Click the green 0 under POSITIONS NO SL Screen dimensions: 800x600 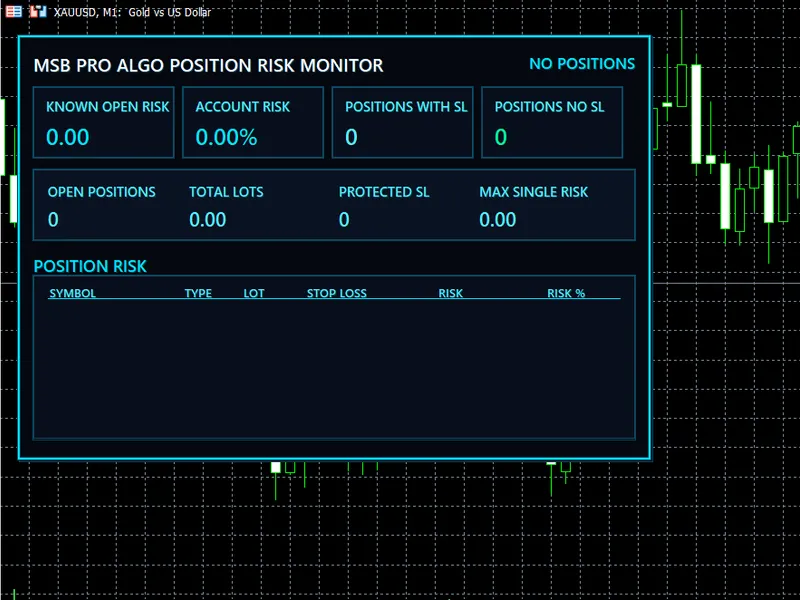(501, 137)
